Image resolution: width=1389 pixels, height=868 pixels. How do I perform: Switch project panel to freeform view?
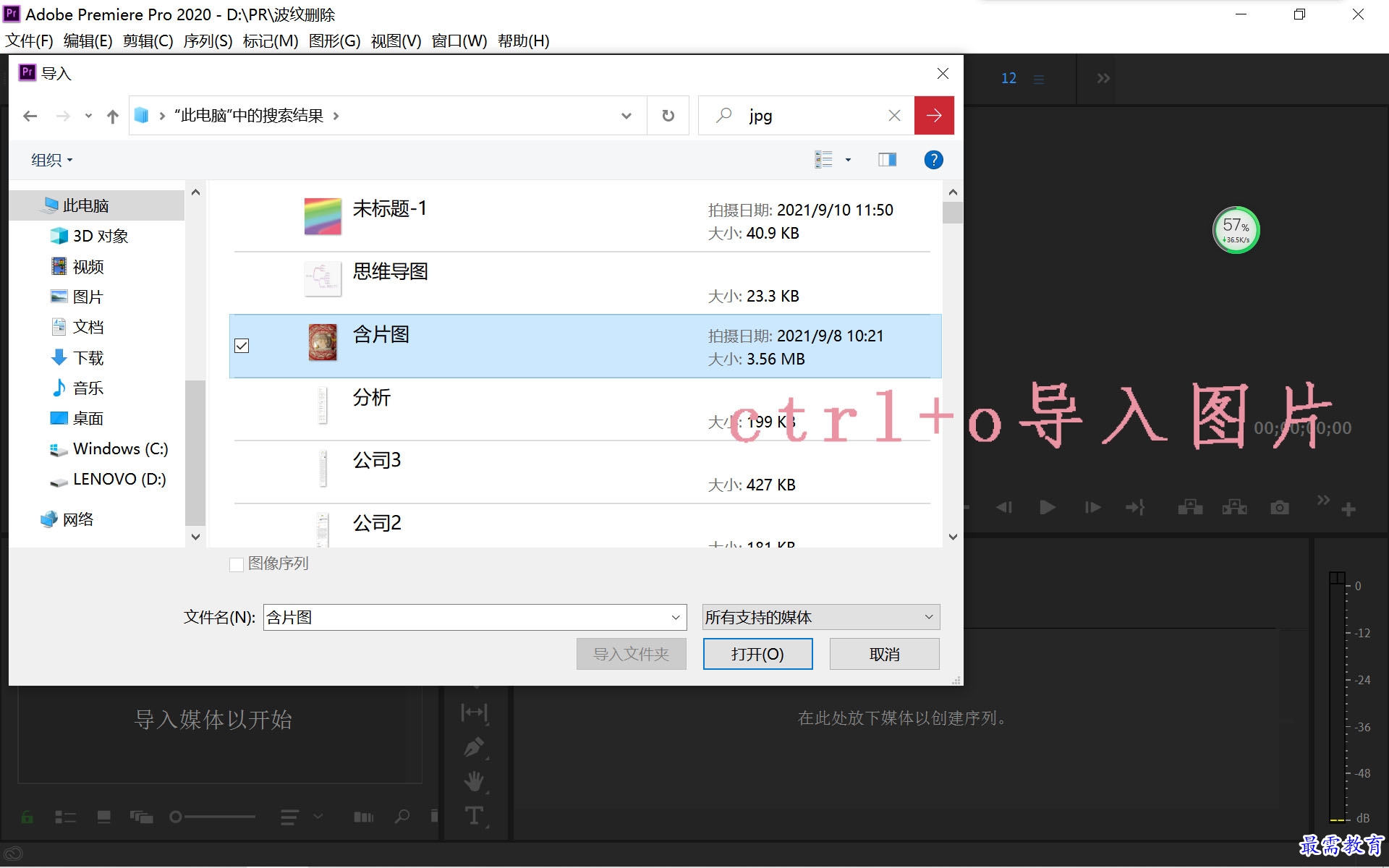[x=141, y=817]
